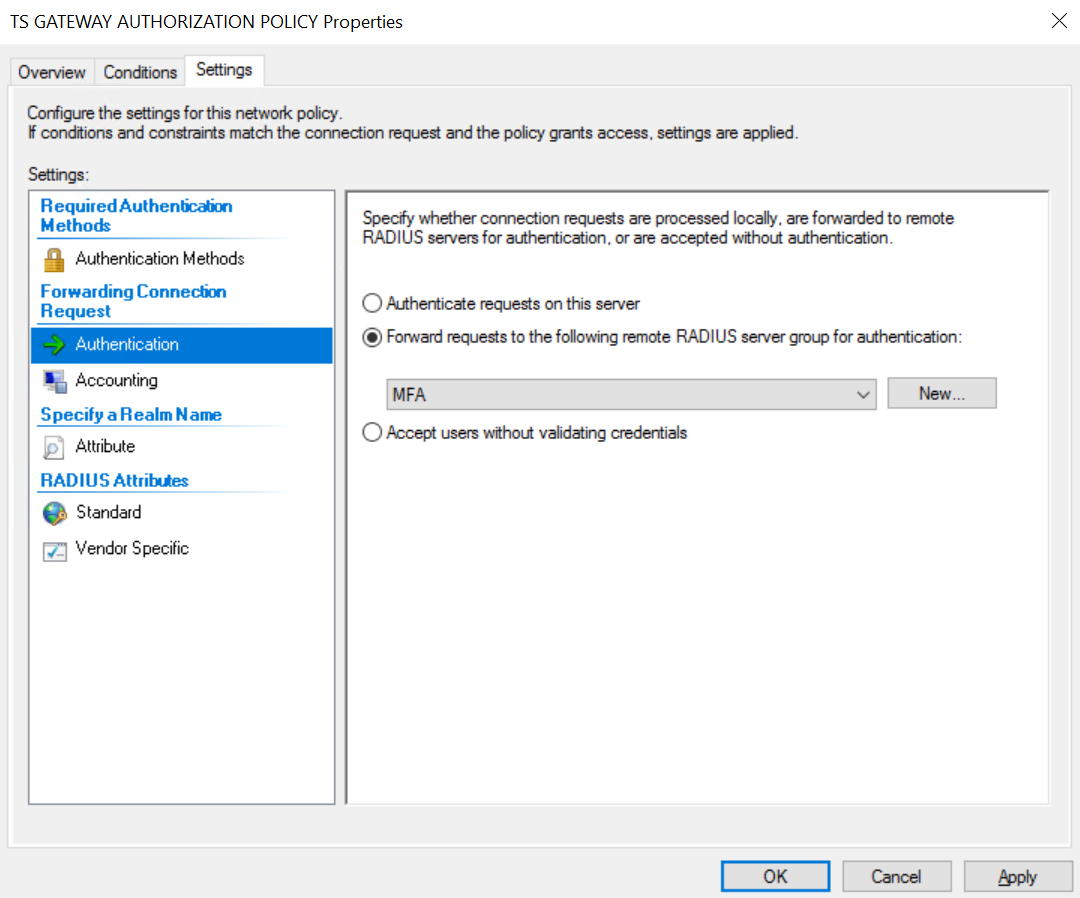
Task: Open the Standard RADIUS attributes item
Action: [x=106, y=512]
